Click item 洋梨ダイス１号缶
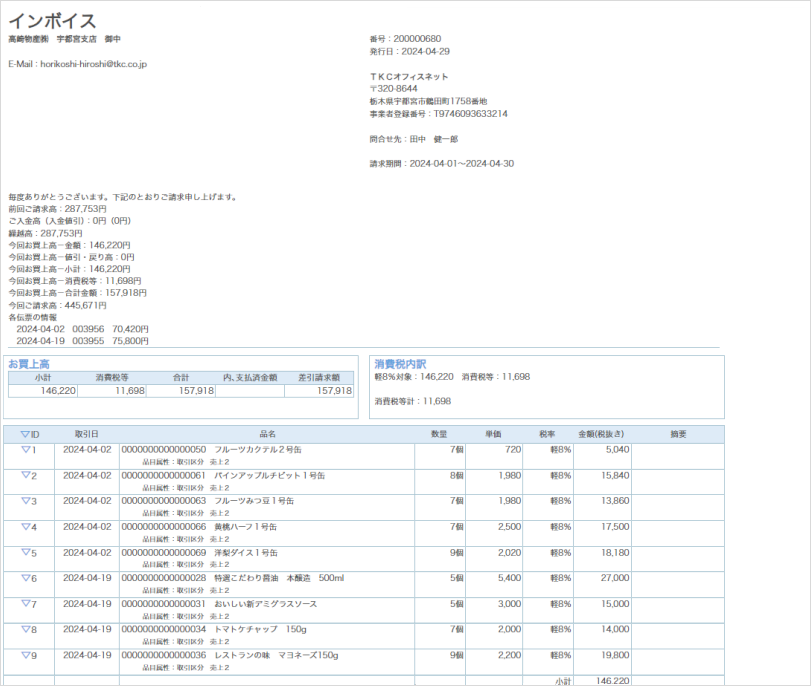 tap(246, 553)
